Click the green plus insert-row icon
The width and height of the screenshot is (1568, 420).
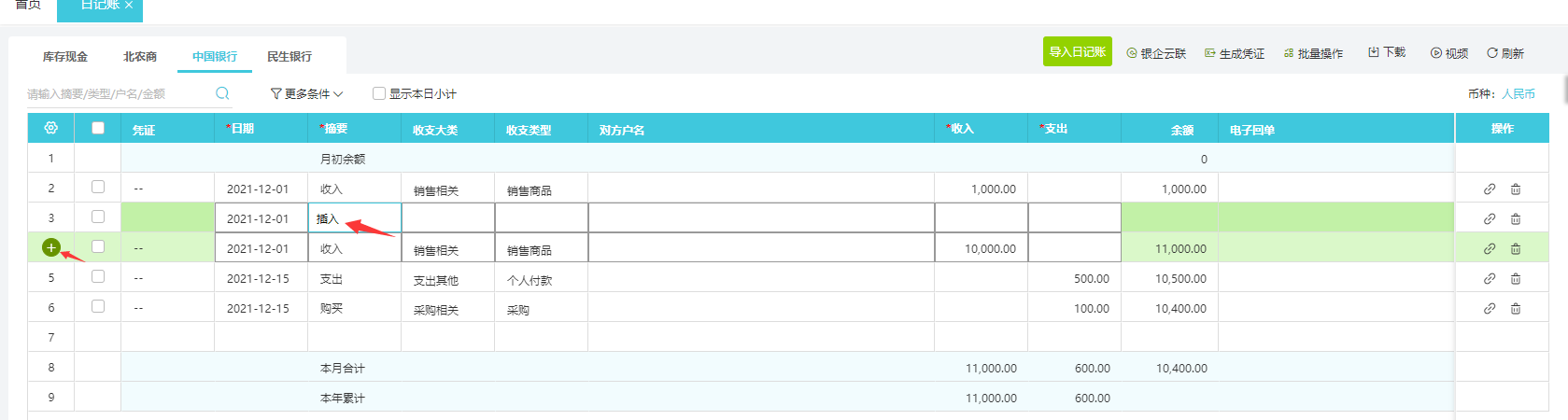(x=51, y=247)
